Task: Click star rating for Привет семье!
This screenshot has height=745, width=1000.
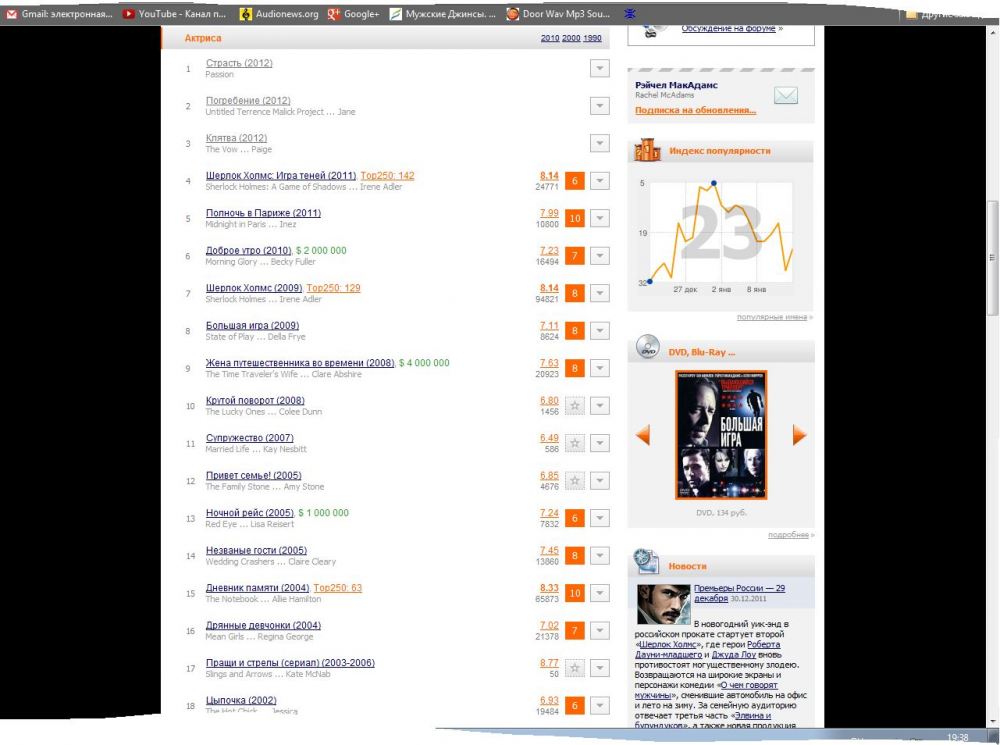Action: tap(575, 481)
